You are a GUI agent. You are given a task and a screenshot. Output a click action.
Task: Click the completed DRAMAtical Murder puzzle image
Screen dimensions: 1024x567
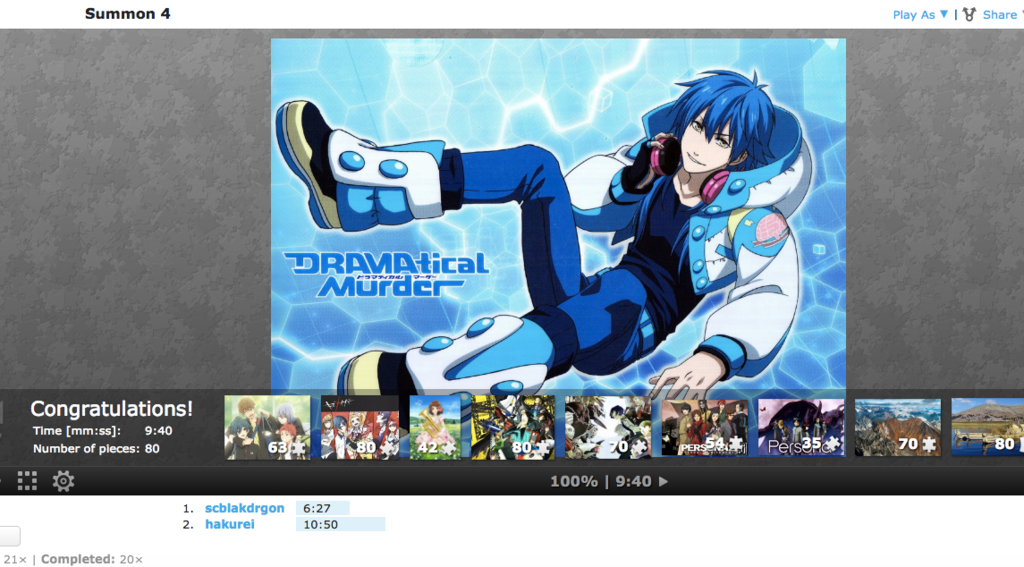[x=558, y=214]
